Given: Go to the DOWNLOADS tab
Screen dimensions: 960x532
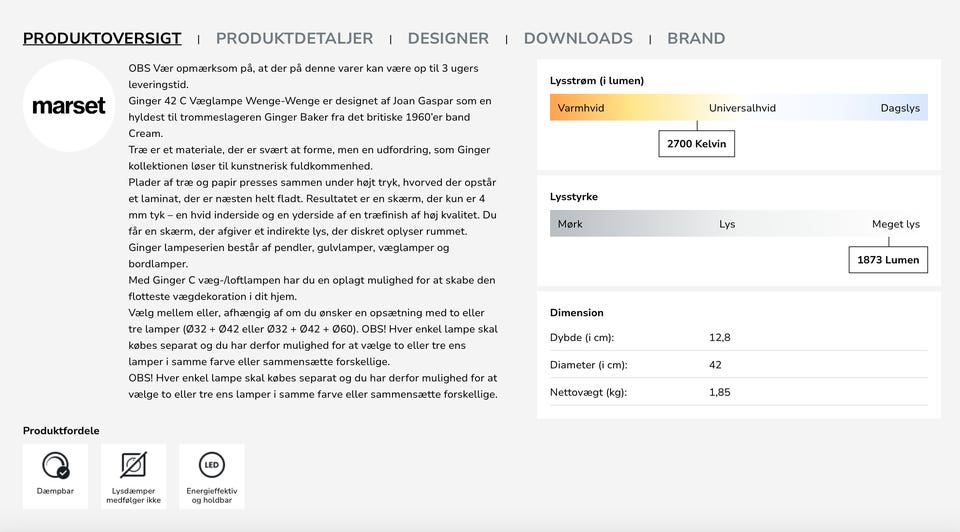Looking at the screenshot, I should tap(578, 39).
